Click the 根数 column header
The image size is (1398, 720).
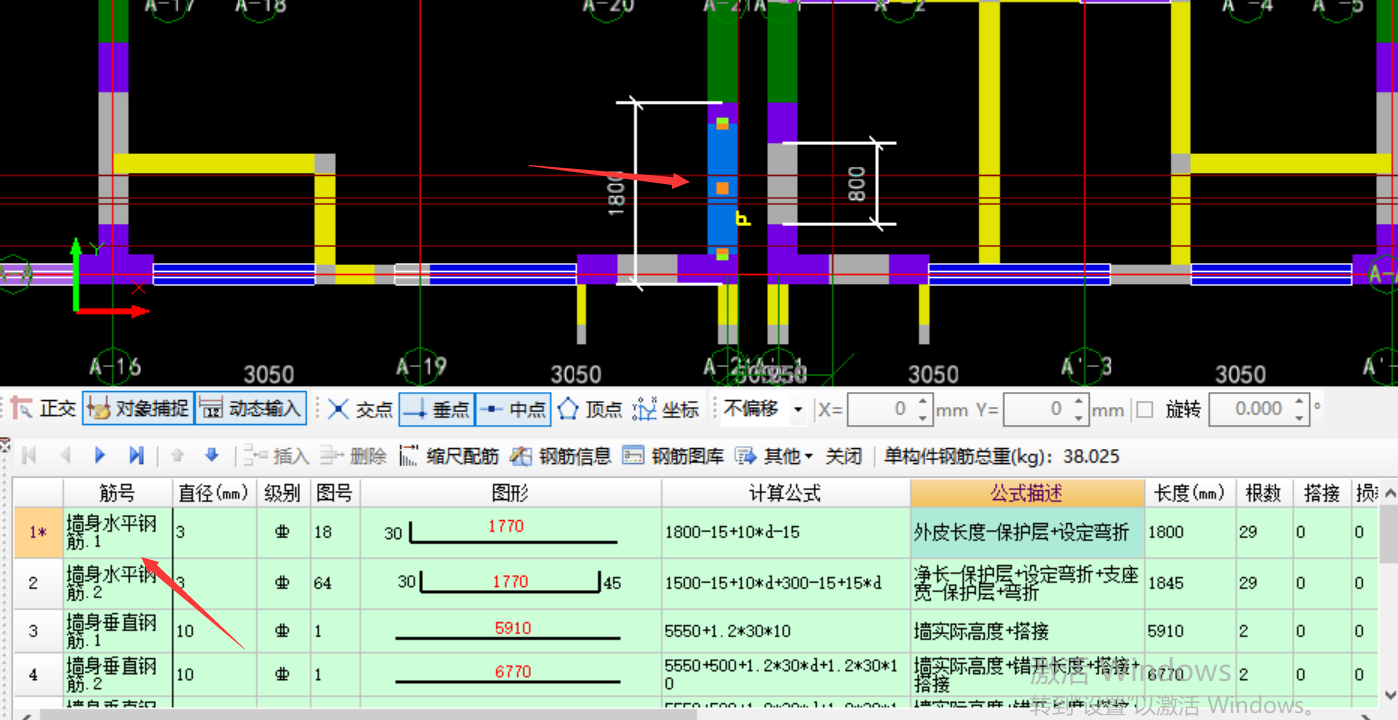(x=1263, y=493)
